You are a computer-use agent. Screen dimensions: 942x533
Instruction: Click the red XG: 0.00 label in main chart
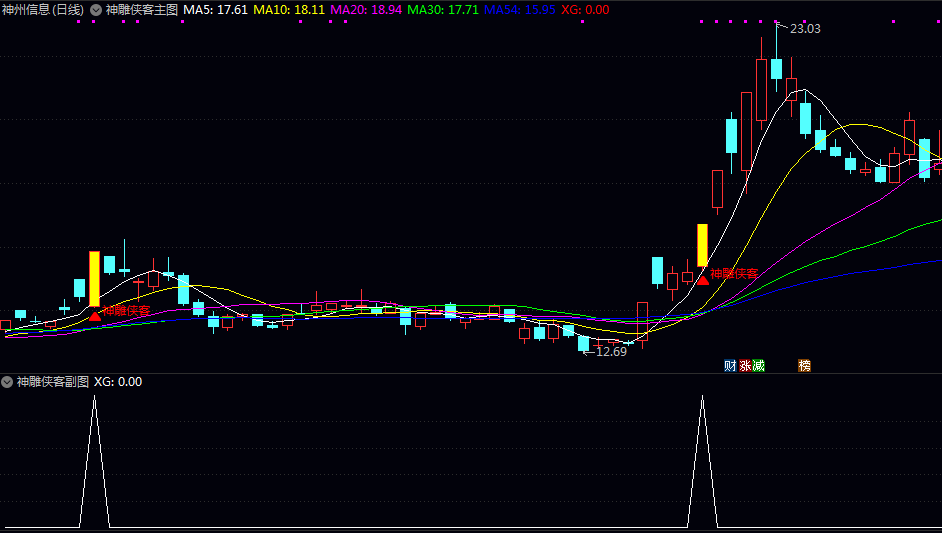[x=585, y=10]
